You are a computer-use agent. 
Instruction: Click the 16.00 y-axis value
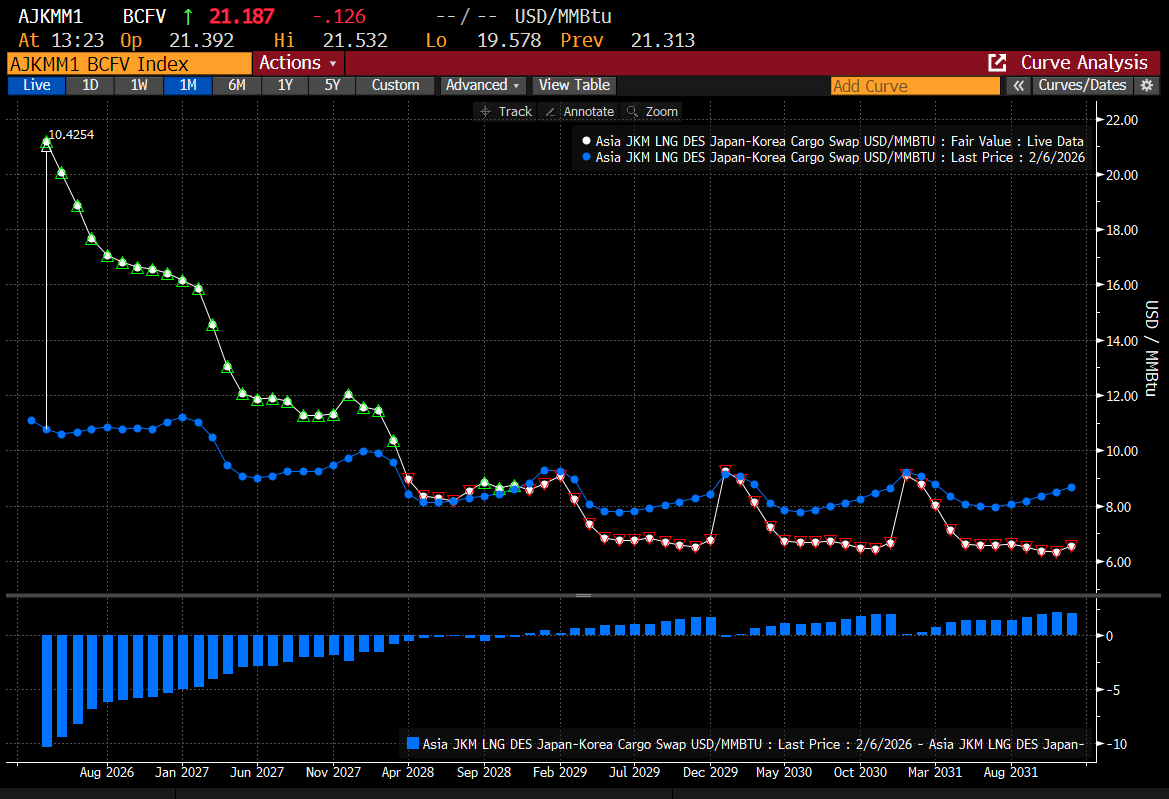(1122, 285)
